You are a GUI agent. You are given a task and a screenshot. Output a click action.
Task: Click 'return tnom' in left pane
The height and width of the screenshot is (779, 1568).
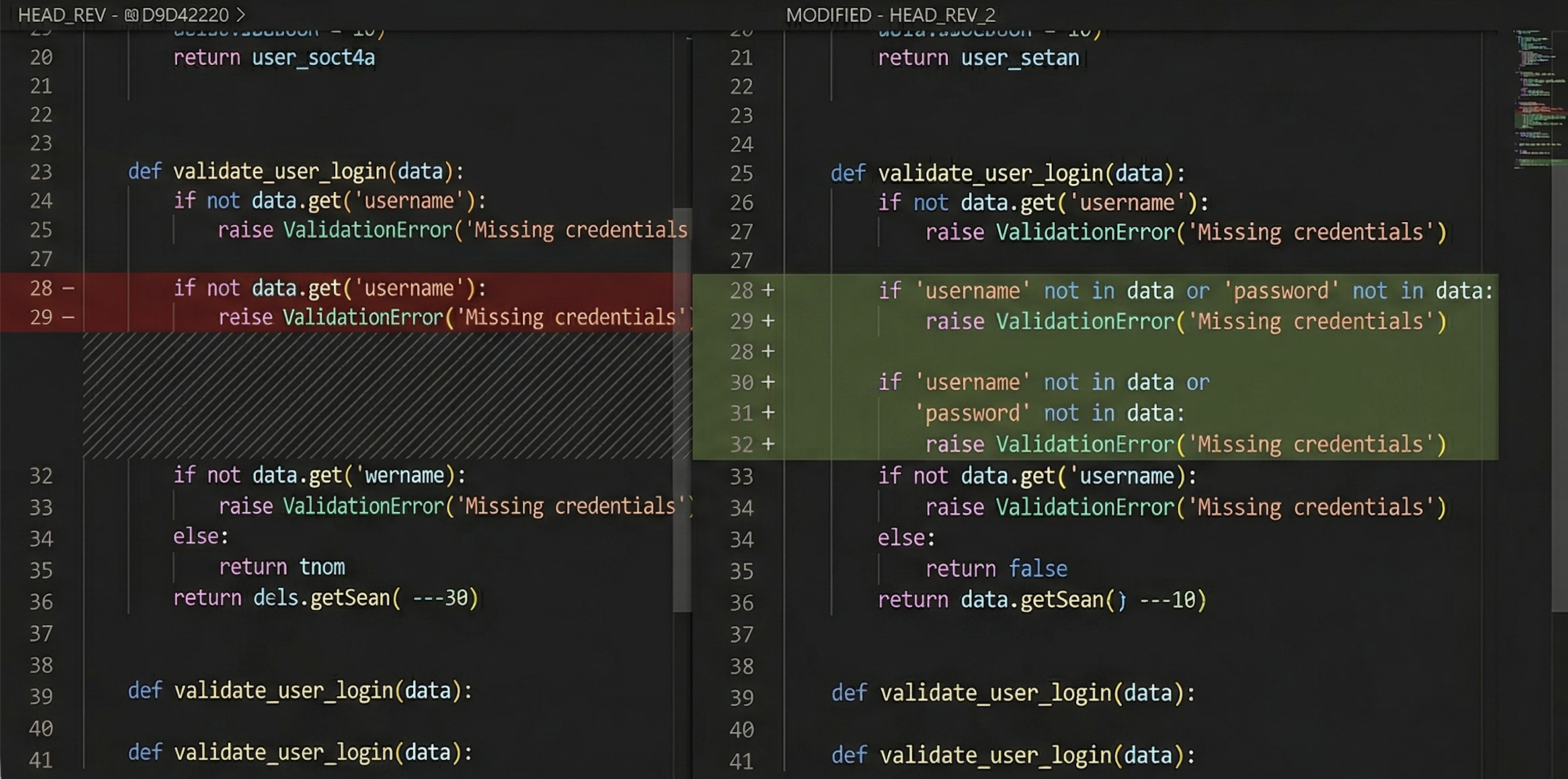282,567
